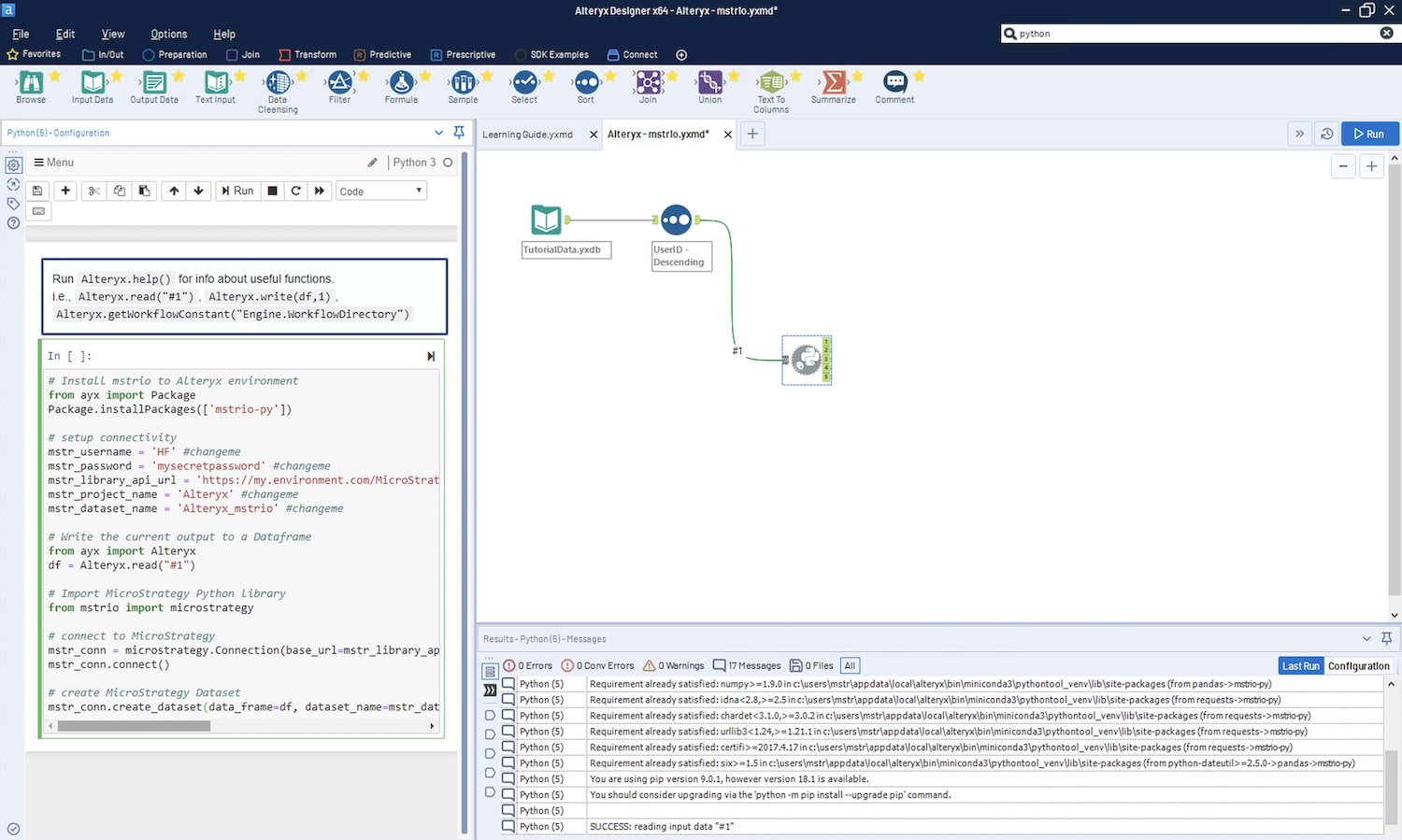Open the Code cell type dropdown
The image size is (1402, 840).
380,191
